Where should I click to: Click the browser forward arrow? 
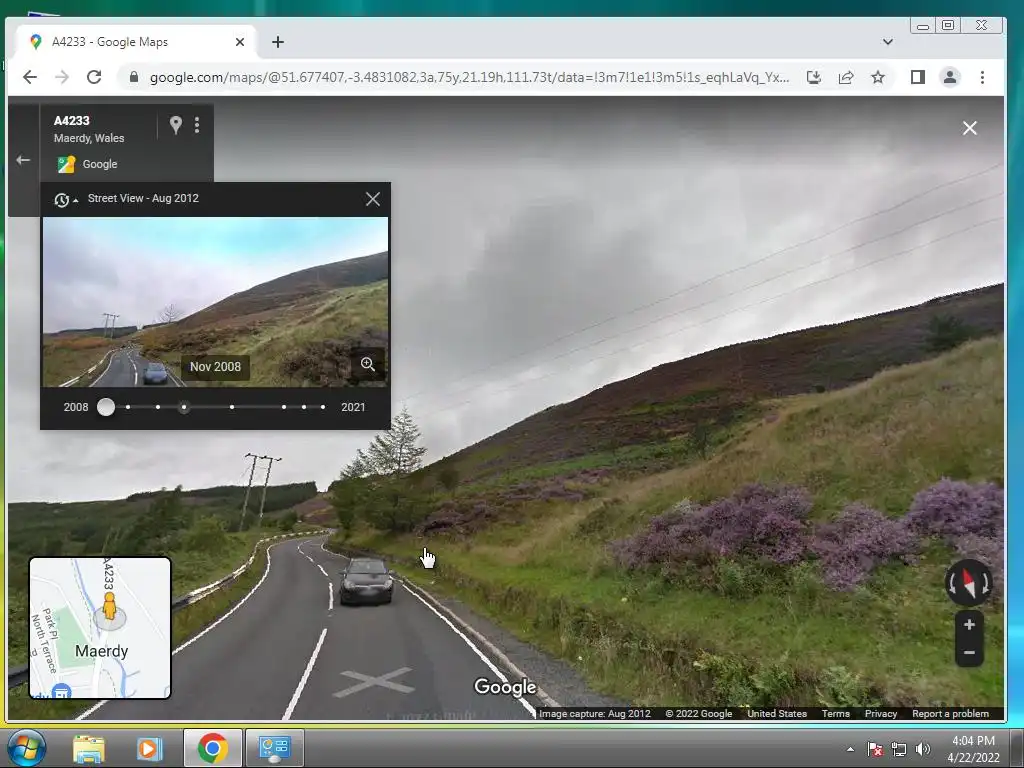pos(62,77)
